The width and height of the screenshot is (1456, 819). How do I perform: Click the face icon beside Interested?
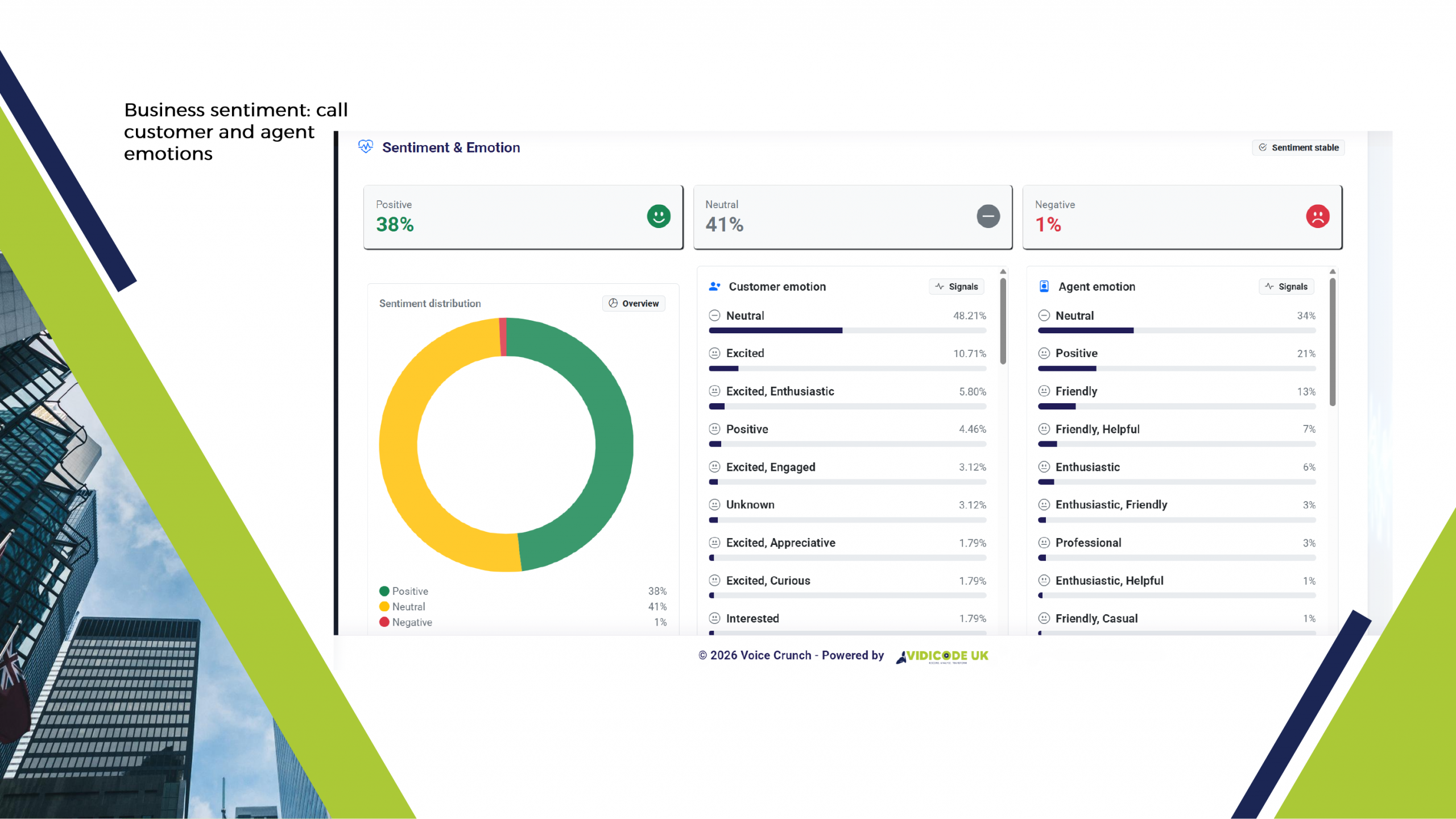click(714, 618)
